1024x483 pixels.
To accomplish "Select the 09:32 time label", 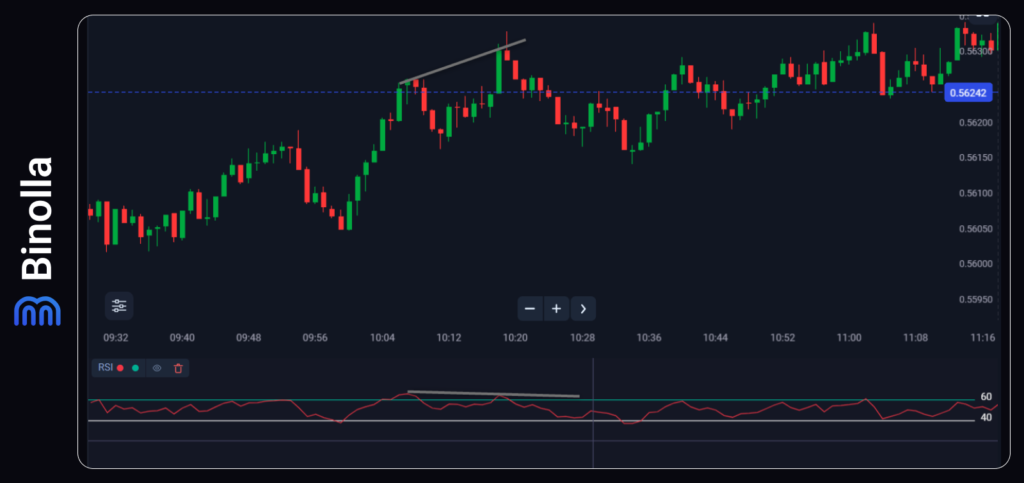I will [x=116, y=338].
